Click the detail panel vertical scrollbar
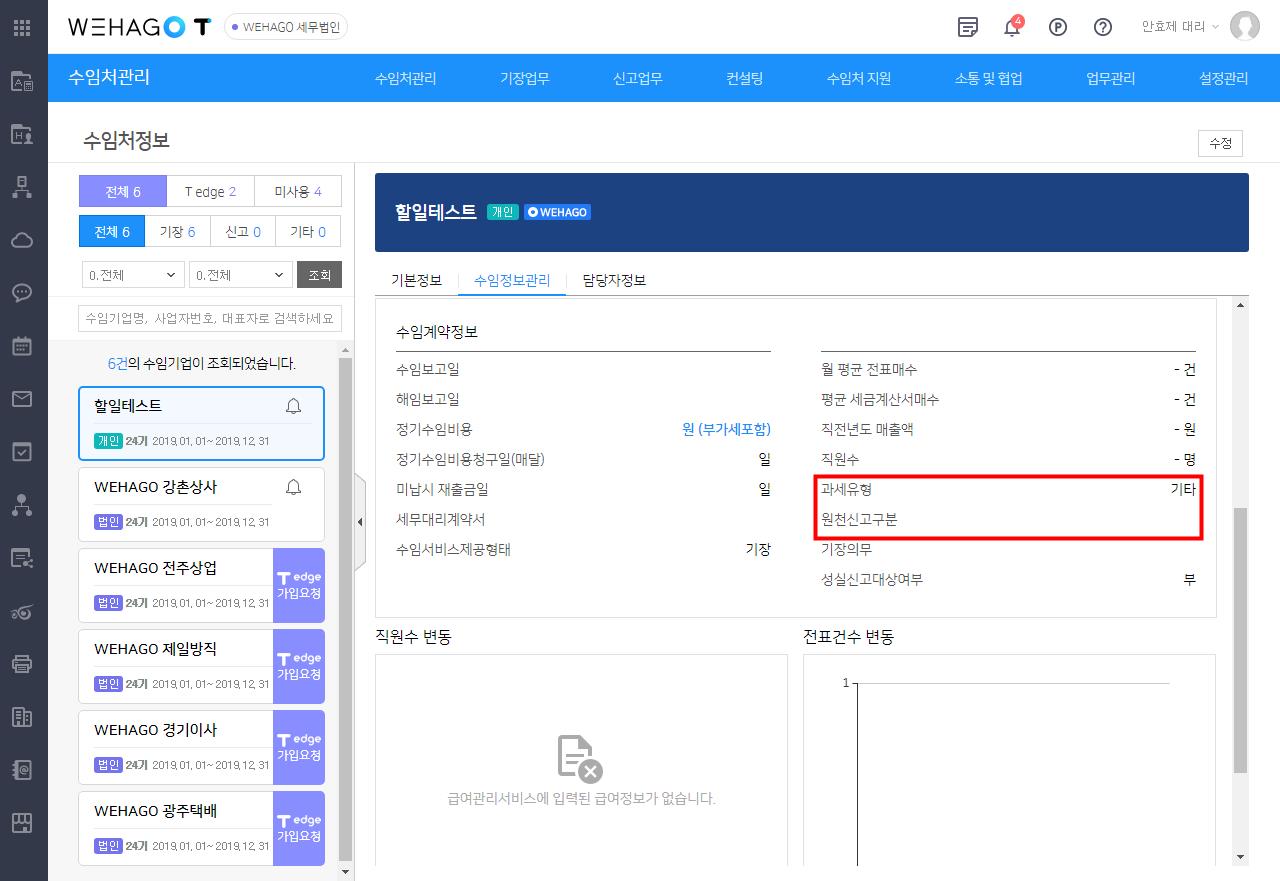Image resolution: width=1280 pixels, height=881 pixels. click(1240, 640)
